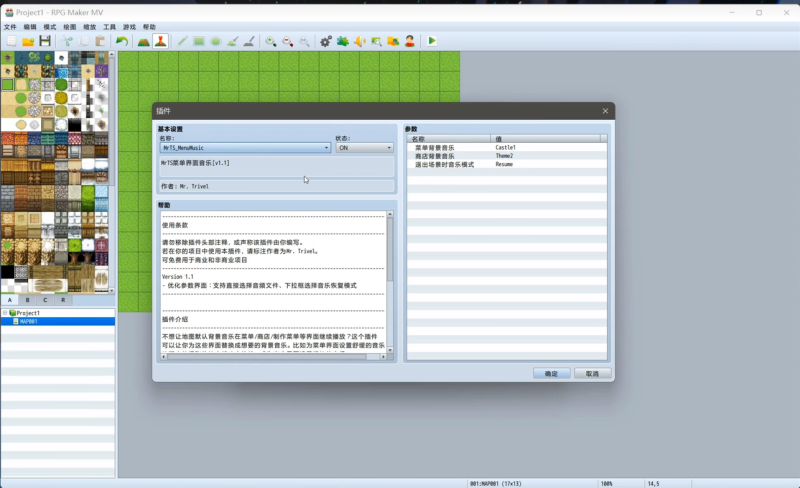Screen dimensions: 800x488
Task: Switch to Map editing mode icon
Action: (144, 41)
